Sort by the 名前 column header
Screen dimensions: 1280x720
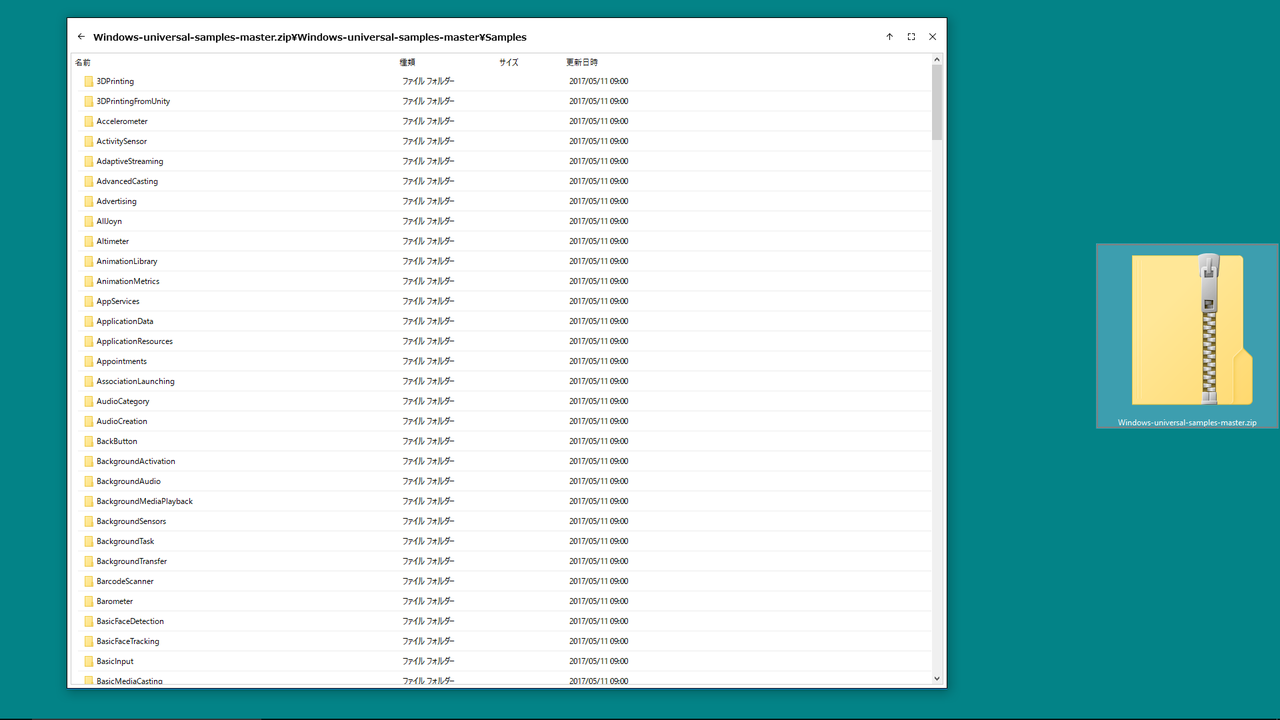click(x=83, y=62)
